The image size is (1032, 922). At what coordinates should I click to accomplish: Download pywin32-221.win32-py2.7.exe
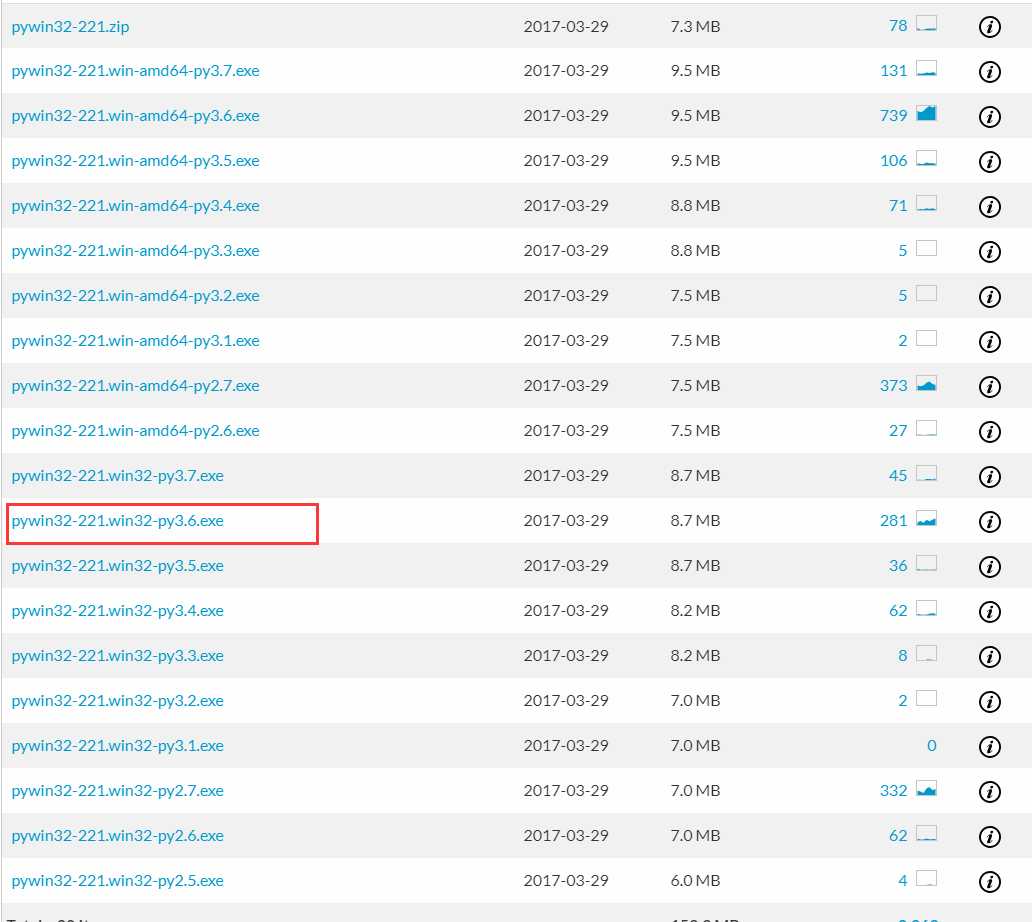(118, 790)
